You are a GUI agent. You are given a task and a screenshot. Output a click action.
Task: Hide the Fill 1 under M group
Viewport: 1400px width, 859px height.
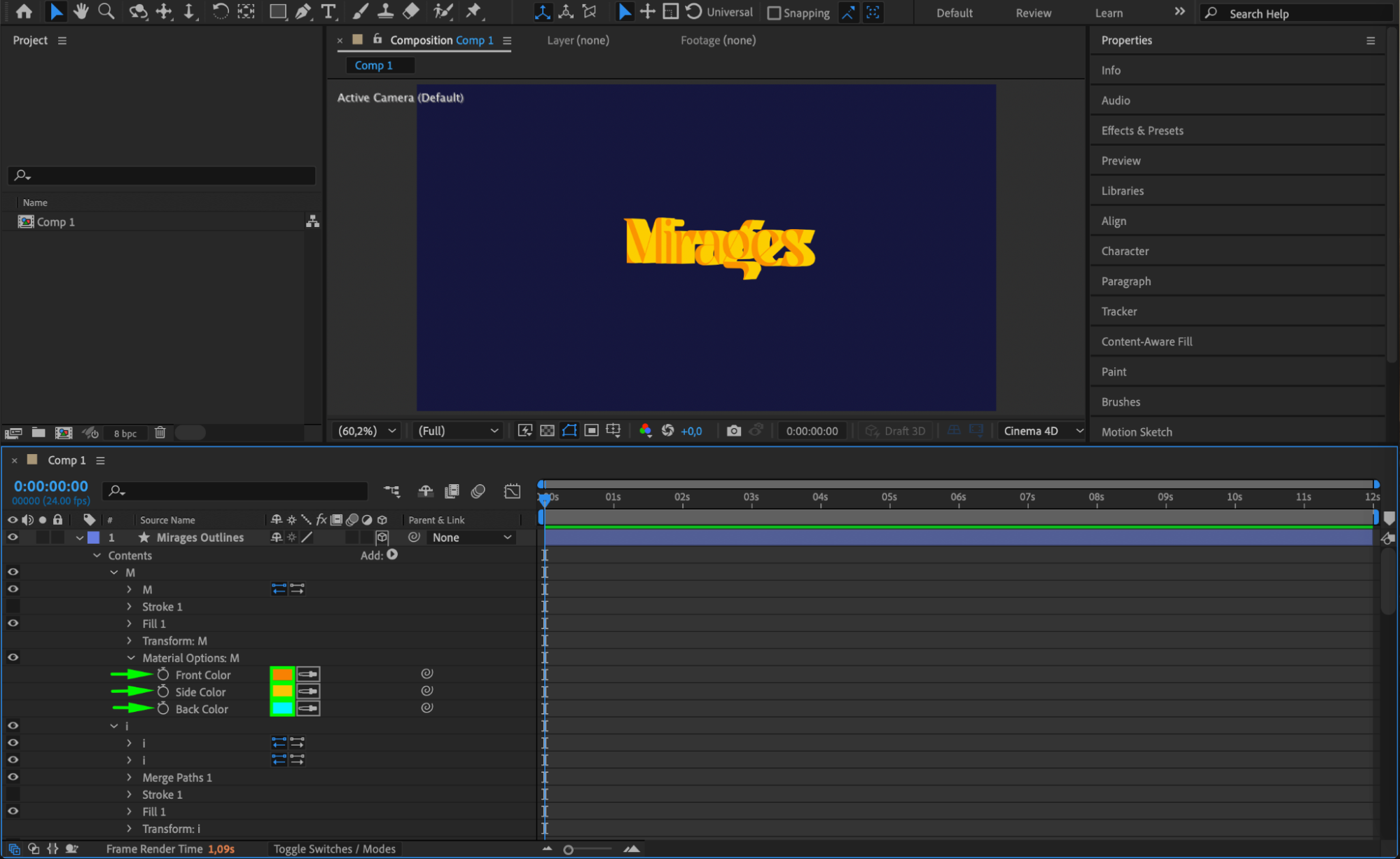(x=13, y=624)
